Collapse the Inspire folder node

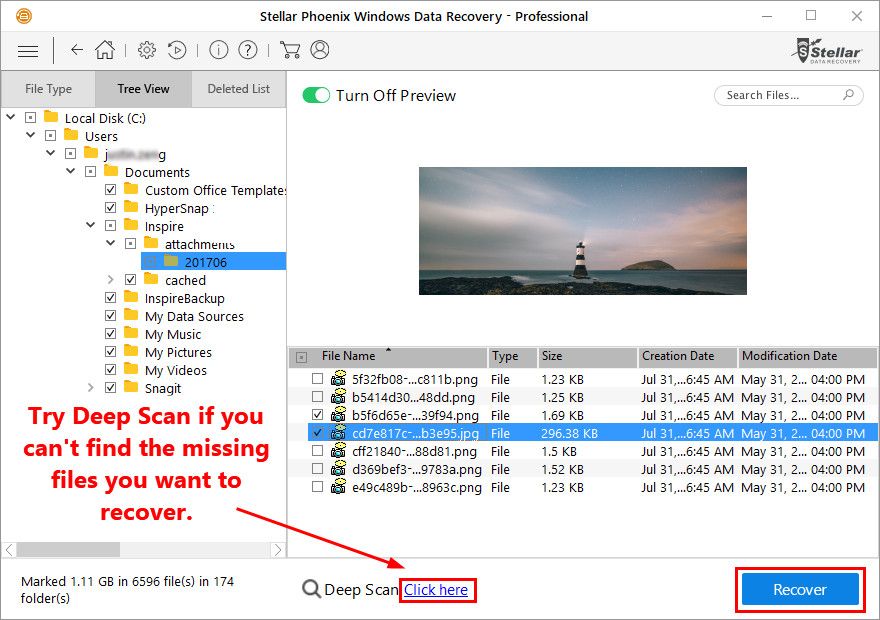pyautogui.click(x=91, y=225)
